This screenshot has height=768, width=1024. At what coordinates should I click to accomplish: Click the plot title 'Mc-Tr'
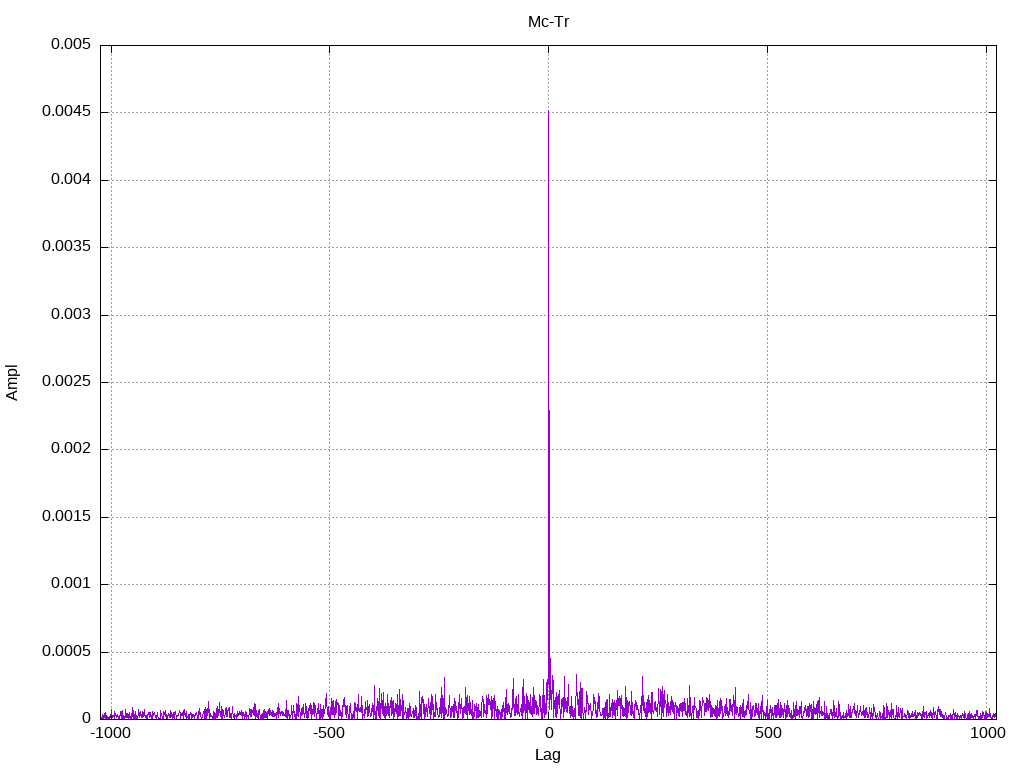[549, 22]
